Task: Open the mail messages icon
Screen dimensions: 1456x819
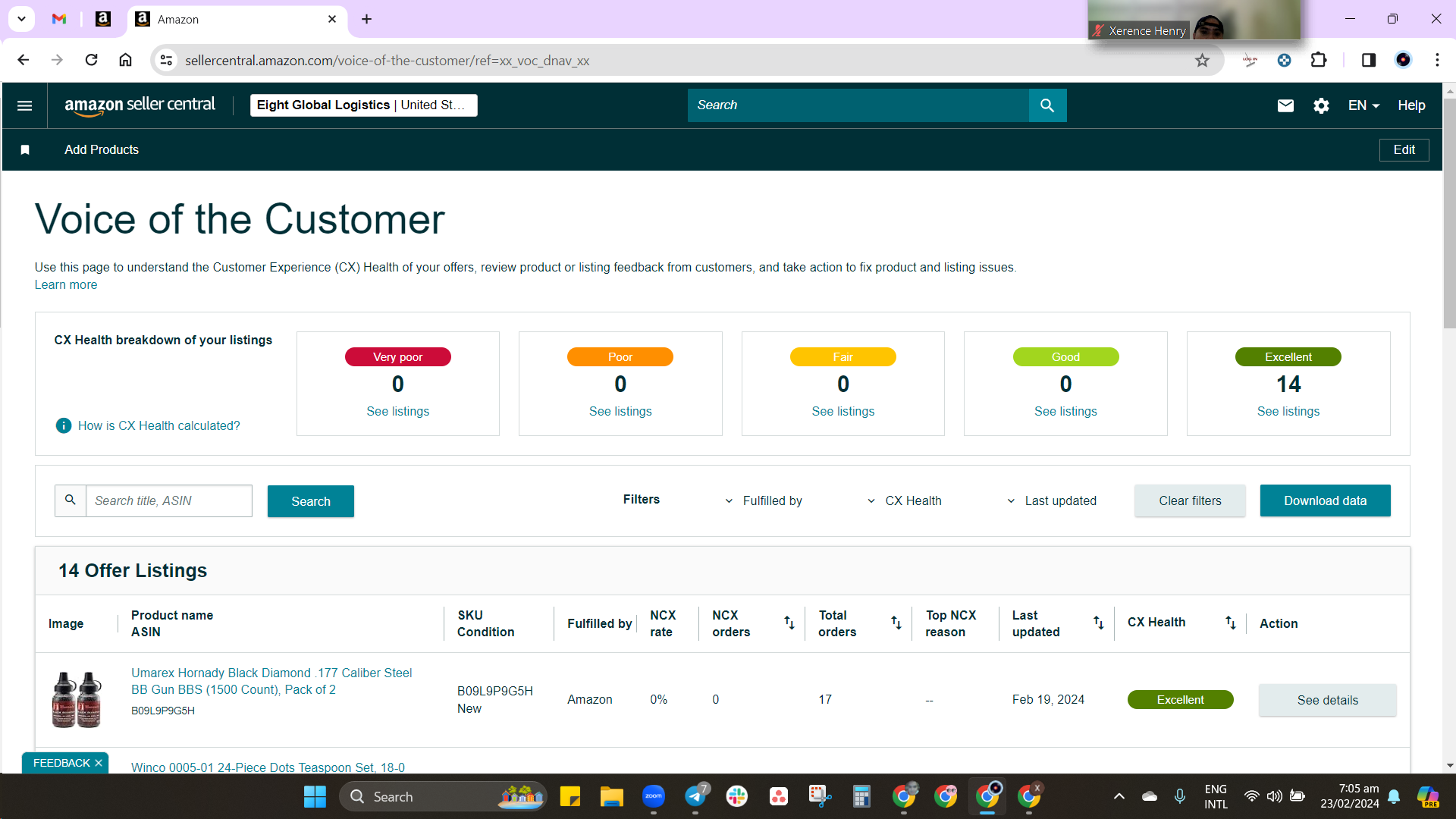Action: tap(1285, 105)
